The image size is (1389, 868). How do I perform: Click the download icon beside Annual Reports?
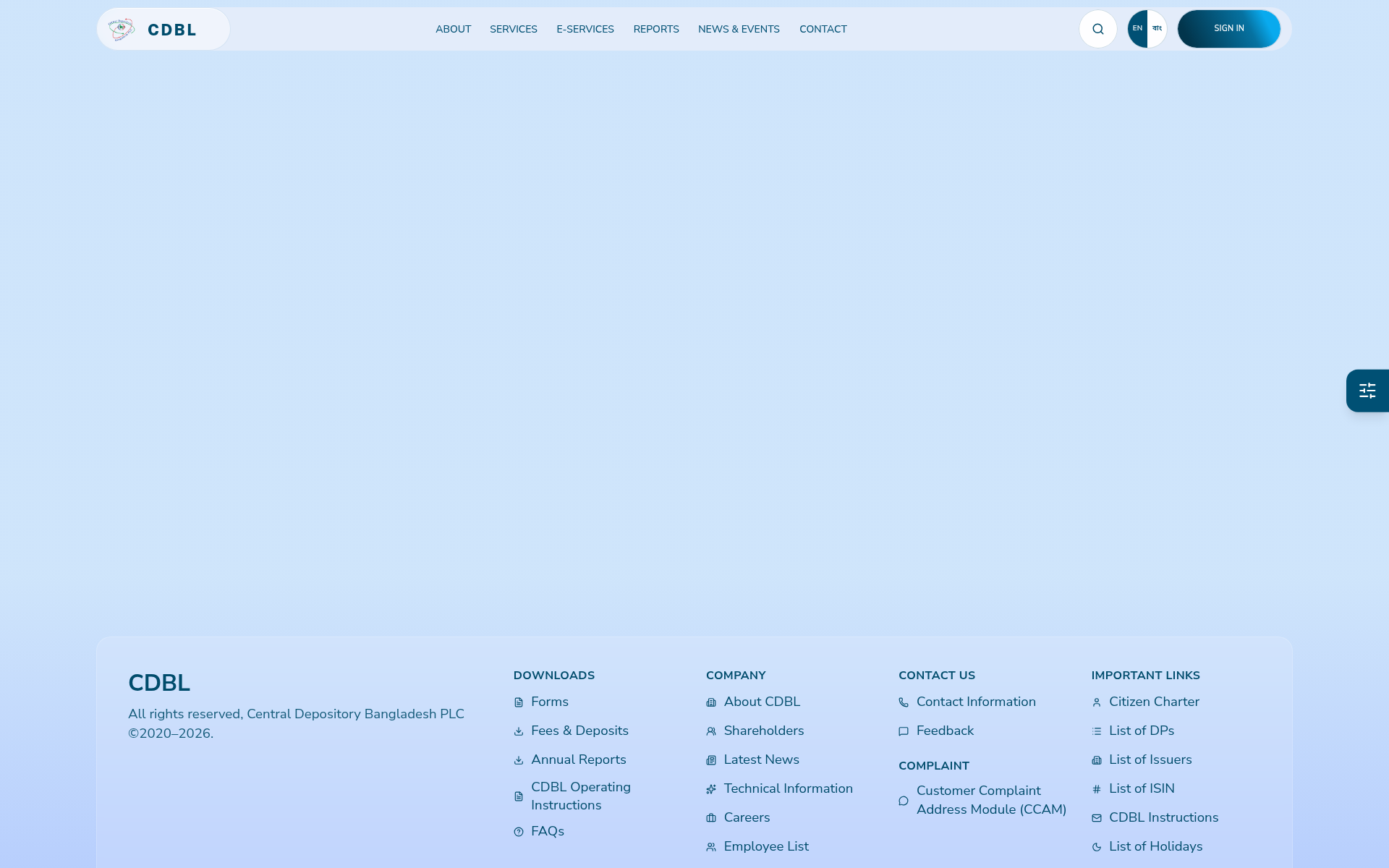(519, 760)
